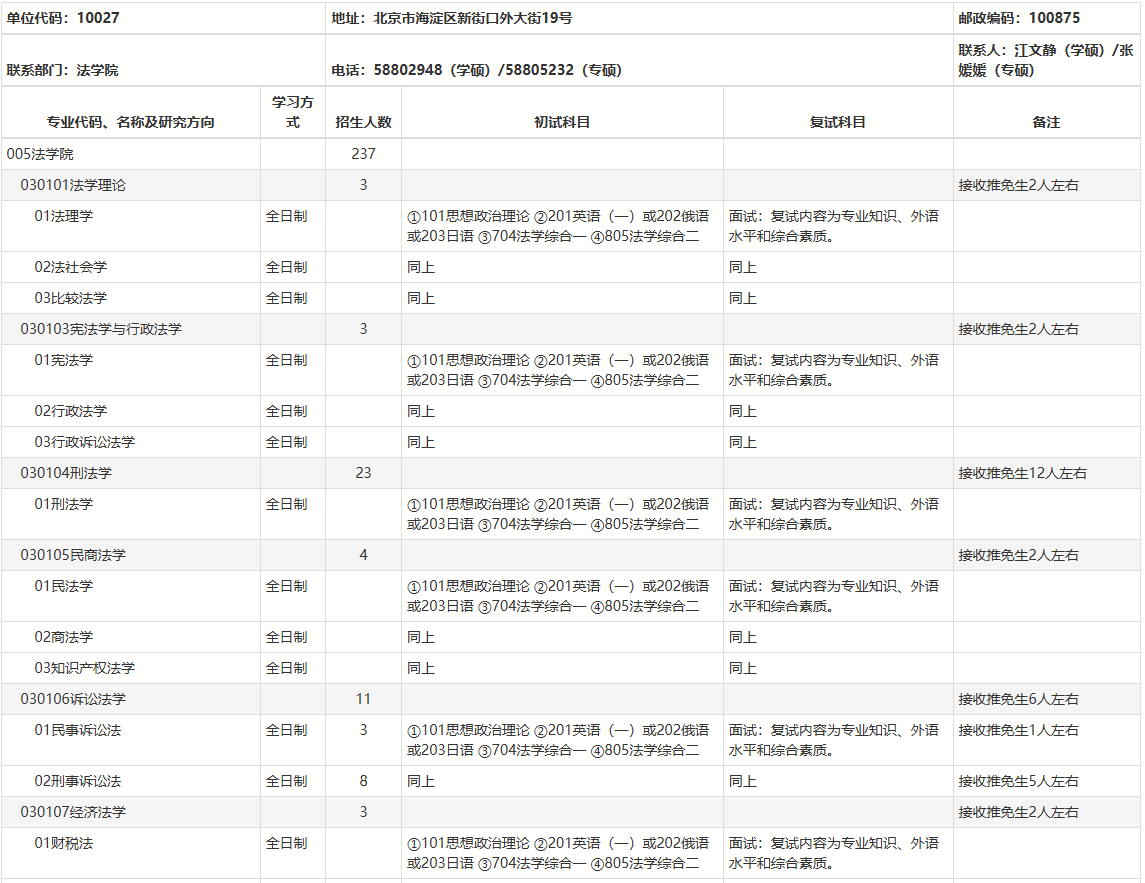Click the 01法理学 research direction
Viewport: 1145px width, 883px height.
pyautogui.click(x=63, y=216)
